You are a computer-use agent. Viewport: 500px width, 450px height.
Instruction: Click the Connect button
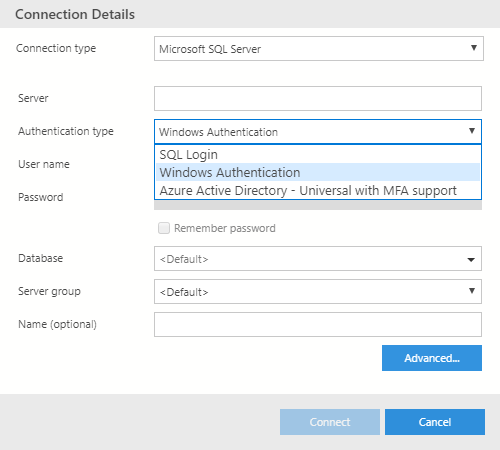click(330, 422)
